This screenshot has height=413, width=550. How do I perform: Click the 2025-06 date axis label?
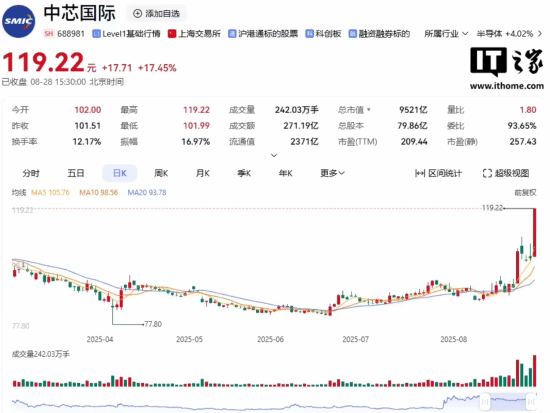(270, 339)
